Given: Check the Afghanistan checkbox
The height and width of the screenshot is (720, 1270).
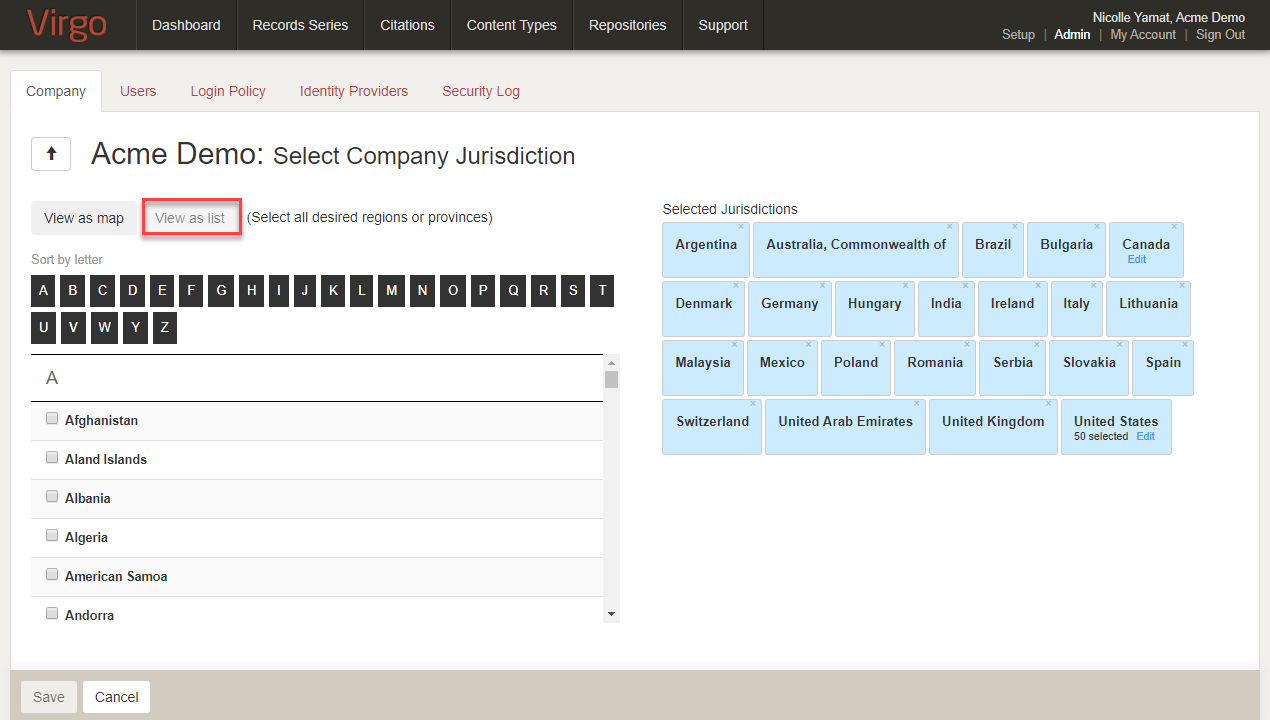Looking at the screenshot, I should click(52, 419).
